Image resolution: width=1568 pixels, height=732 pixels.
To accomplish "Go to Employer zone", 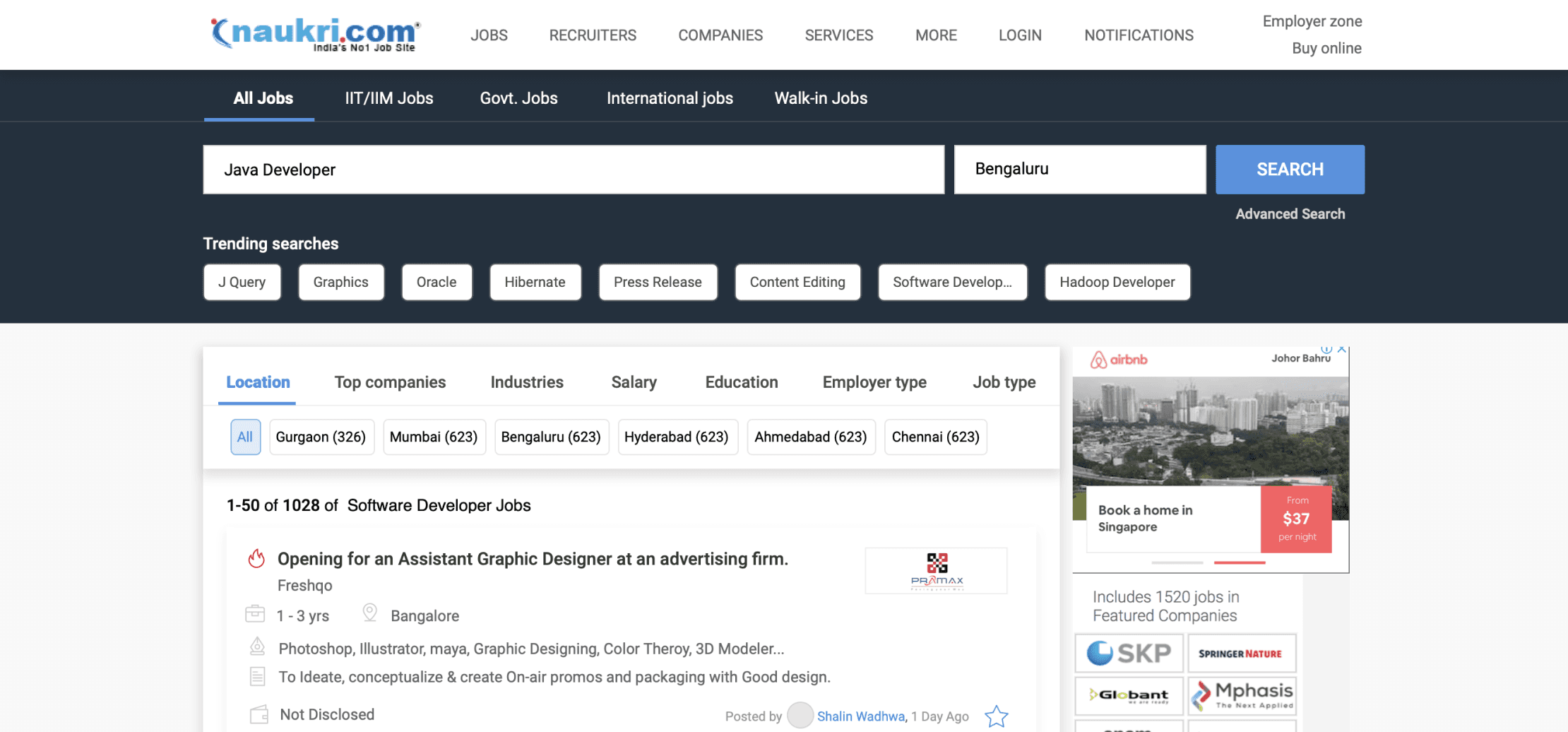I will point(1312,21).
